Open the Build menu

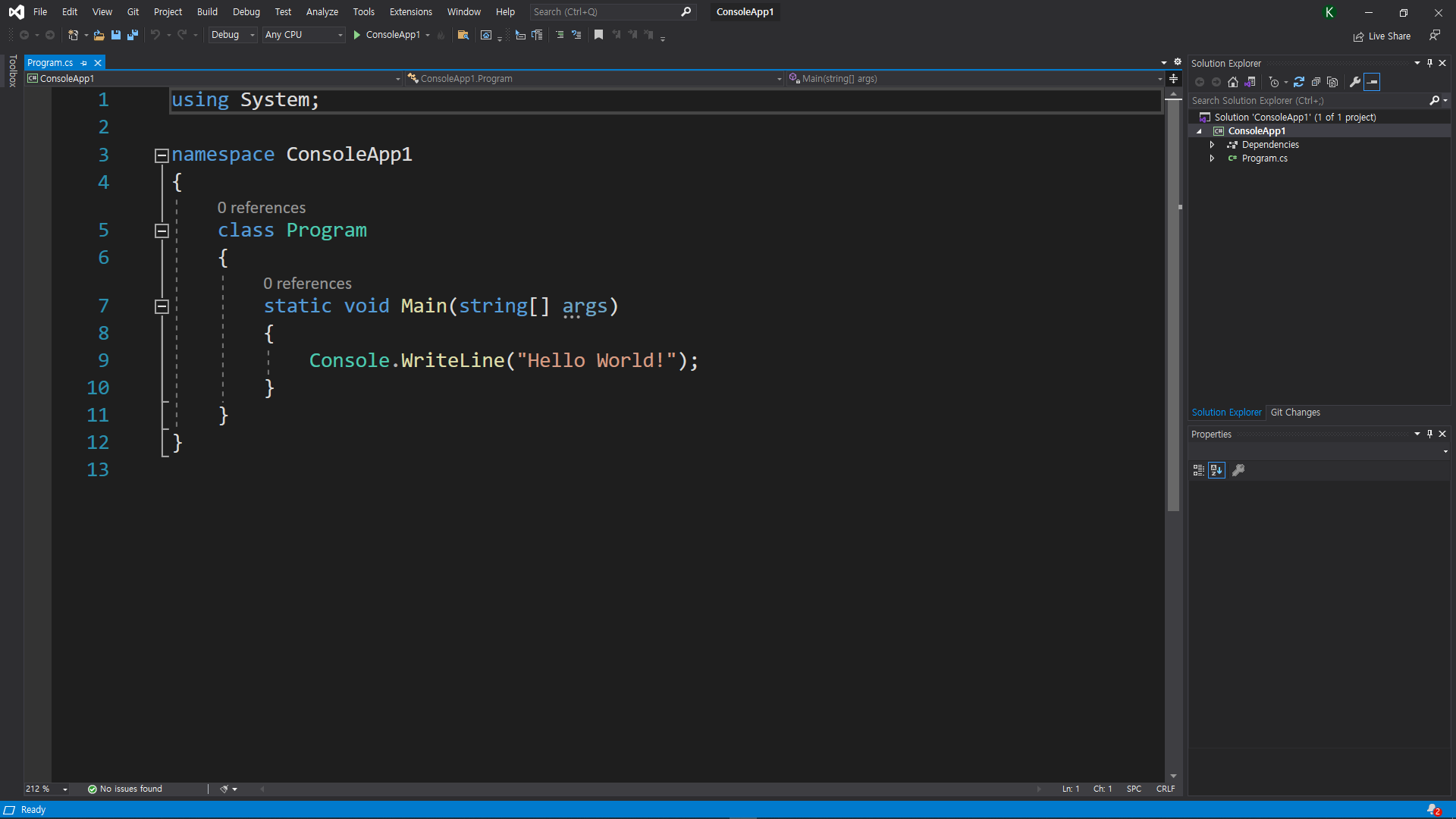click(207, 12)
